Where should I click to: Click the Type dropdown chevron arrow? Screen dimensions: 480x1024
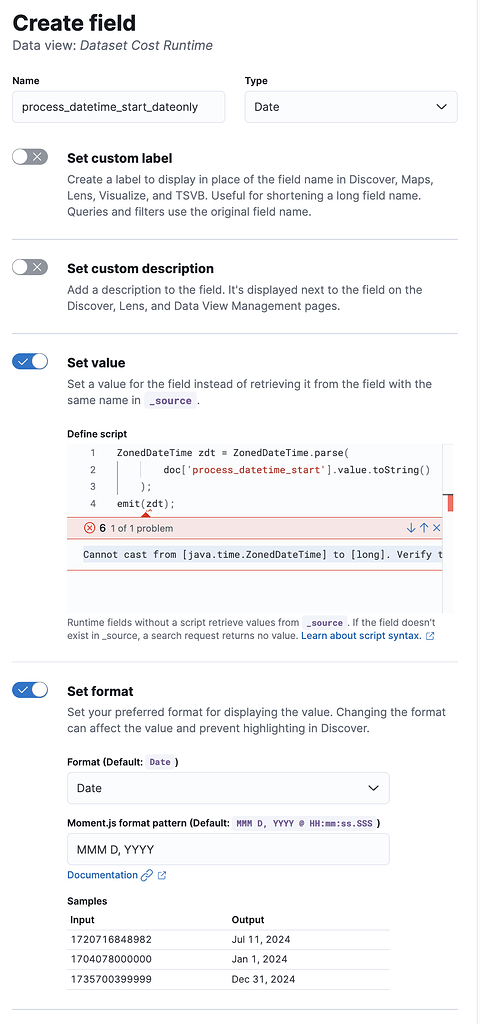point(441,106)
